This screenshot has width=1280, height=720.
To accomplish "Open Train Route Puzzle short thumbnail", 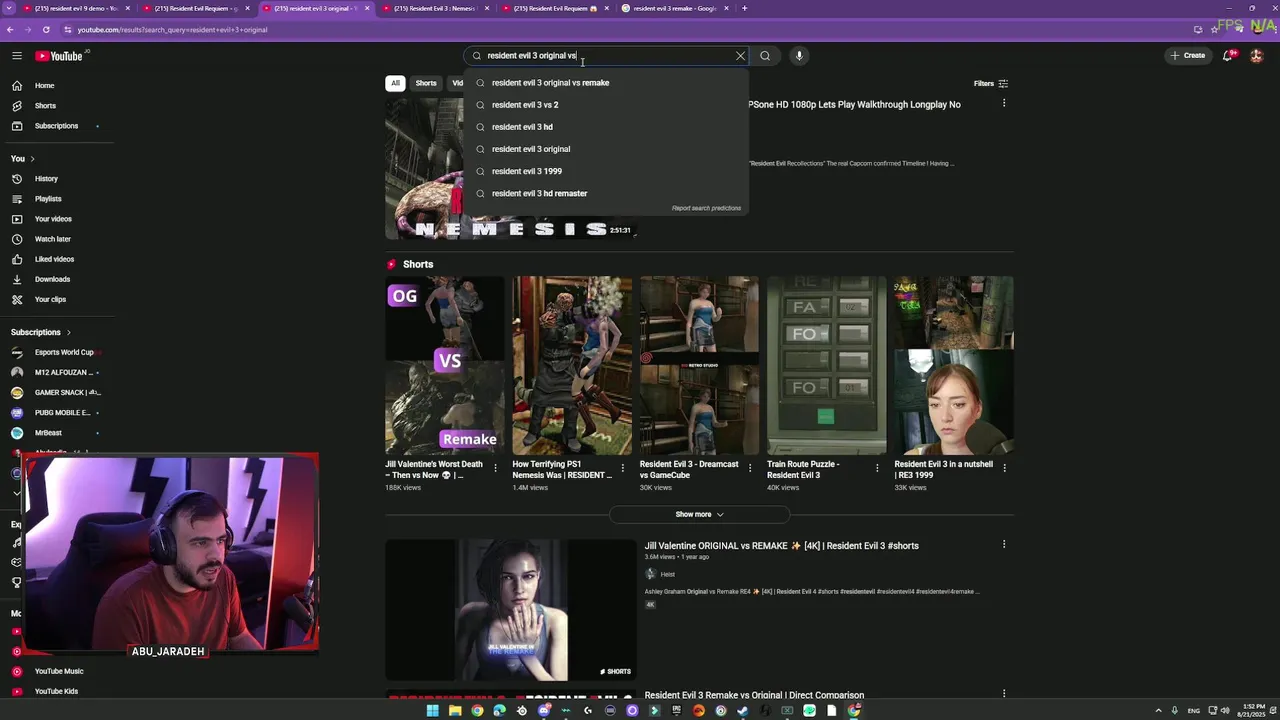I will [x=826, y=366].
